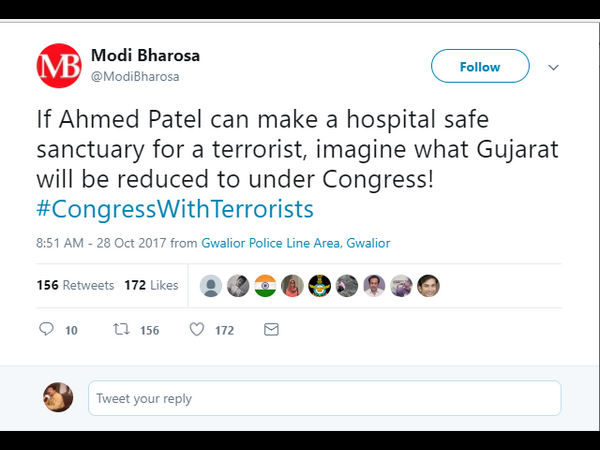Click the @ModiBharosa handle
The image size is (600, 450).
(135, 76)
